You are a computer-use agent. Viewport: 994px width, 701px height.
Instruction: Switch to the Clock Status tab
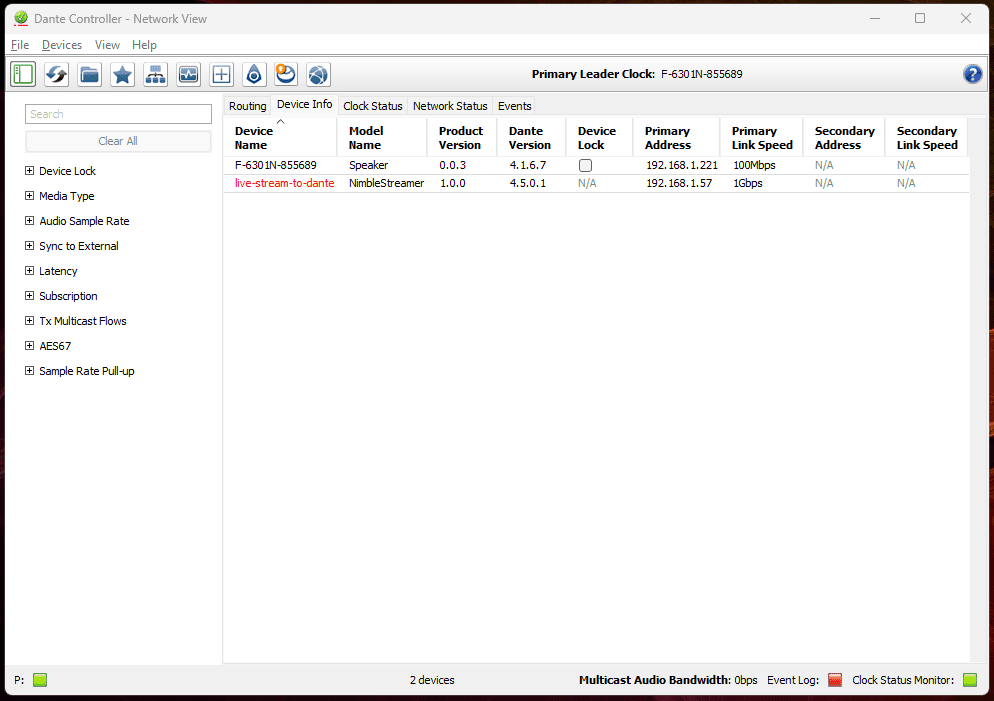(x=373, y=106)
